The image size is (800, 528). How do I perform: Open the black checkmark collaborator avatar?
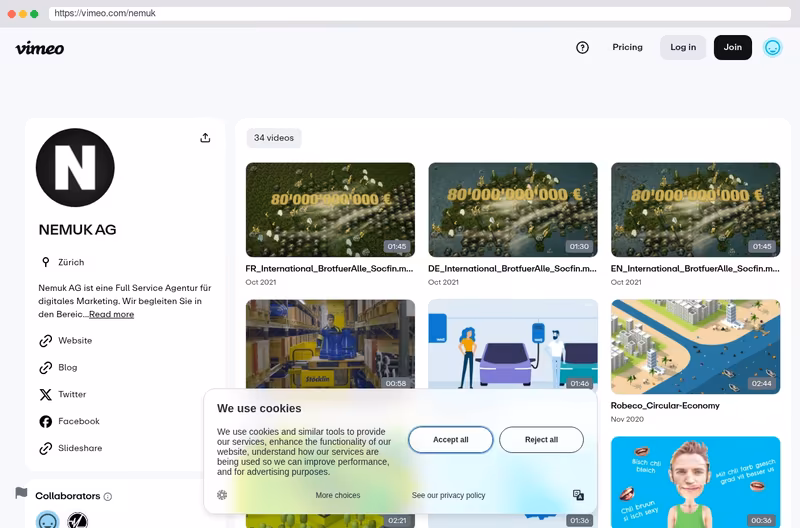click(78, 520)
